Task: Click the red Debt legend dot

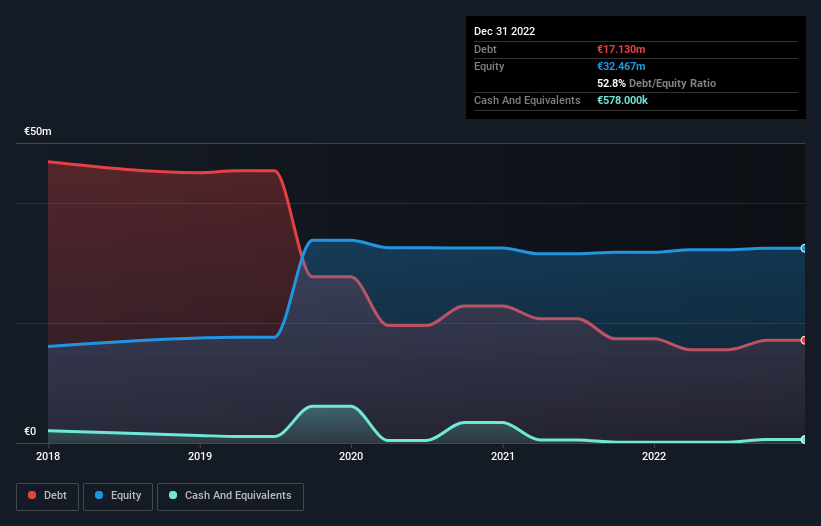Action: [x=32, y=495]
